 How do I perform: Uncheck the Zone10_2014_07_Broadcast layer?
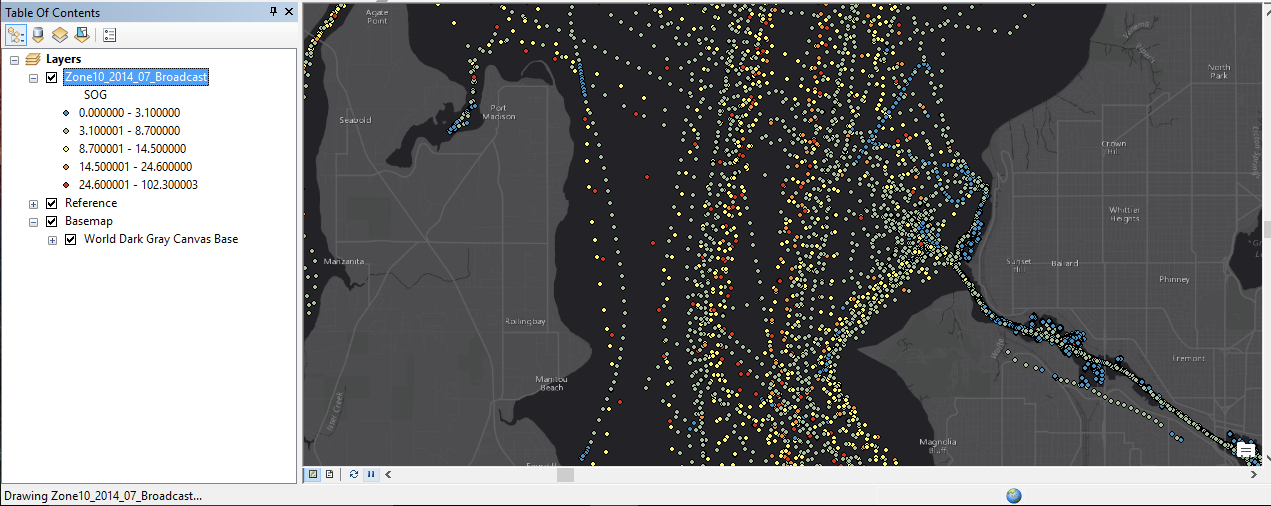coord(52,77)
